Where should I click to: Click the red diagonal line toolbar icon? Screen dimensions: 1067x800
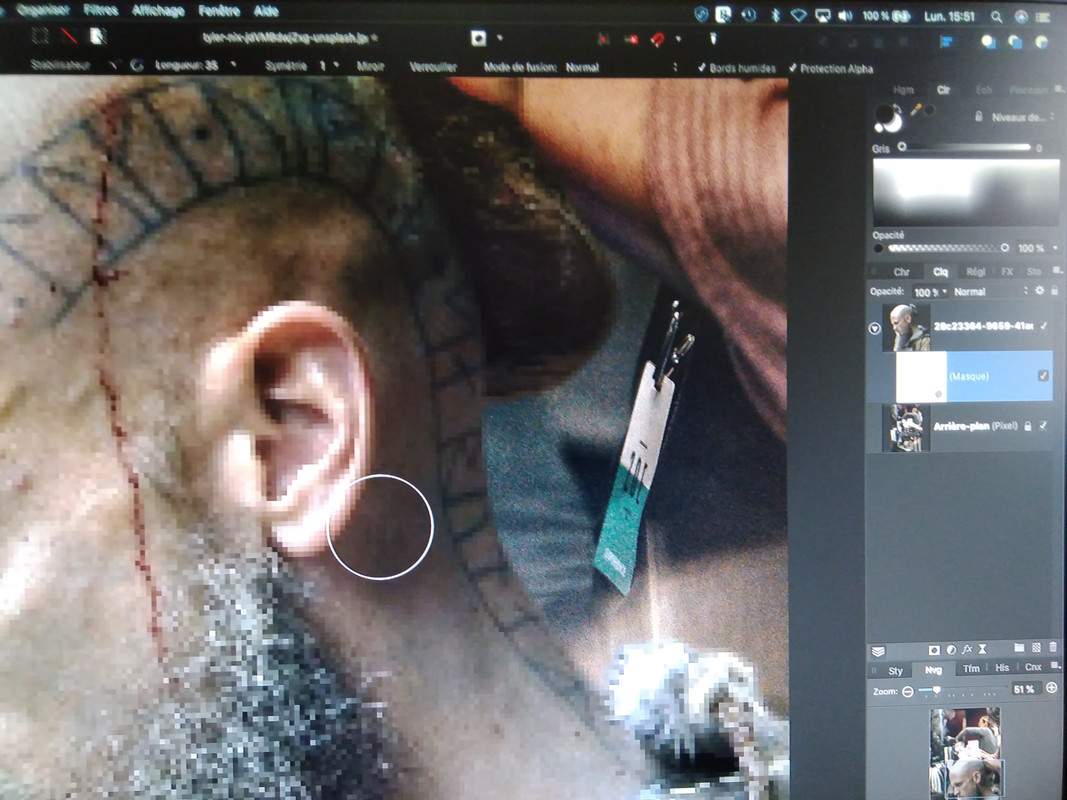click(x=69, y=36)
